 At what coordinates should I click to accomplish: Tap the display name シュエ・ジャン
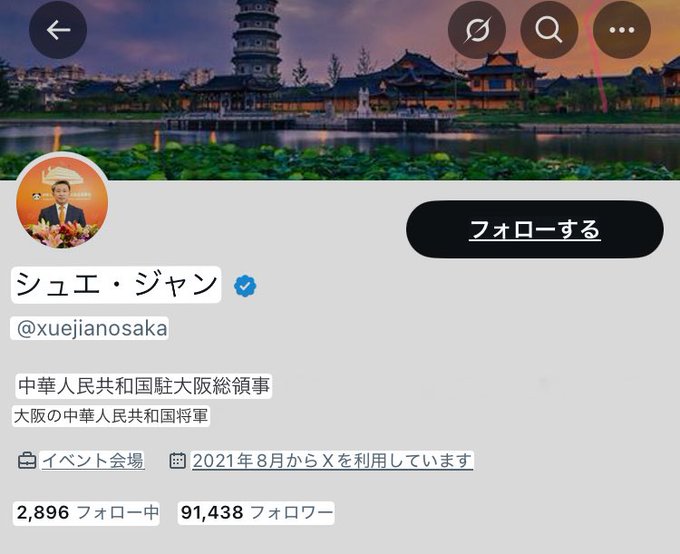point(116,285)
